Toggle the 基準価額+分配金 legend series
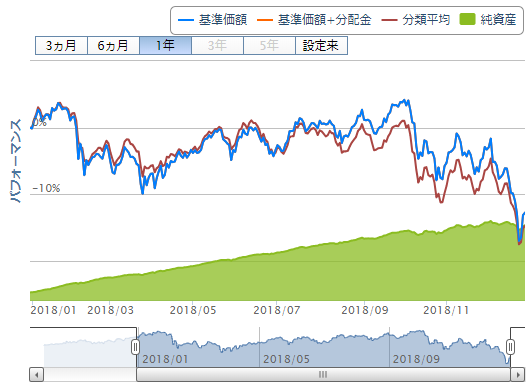This screenshot has width=528, height=390. click(314, 20)
